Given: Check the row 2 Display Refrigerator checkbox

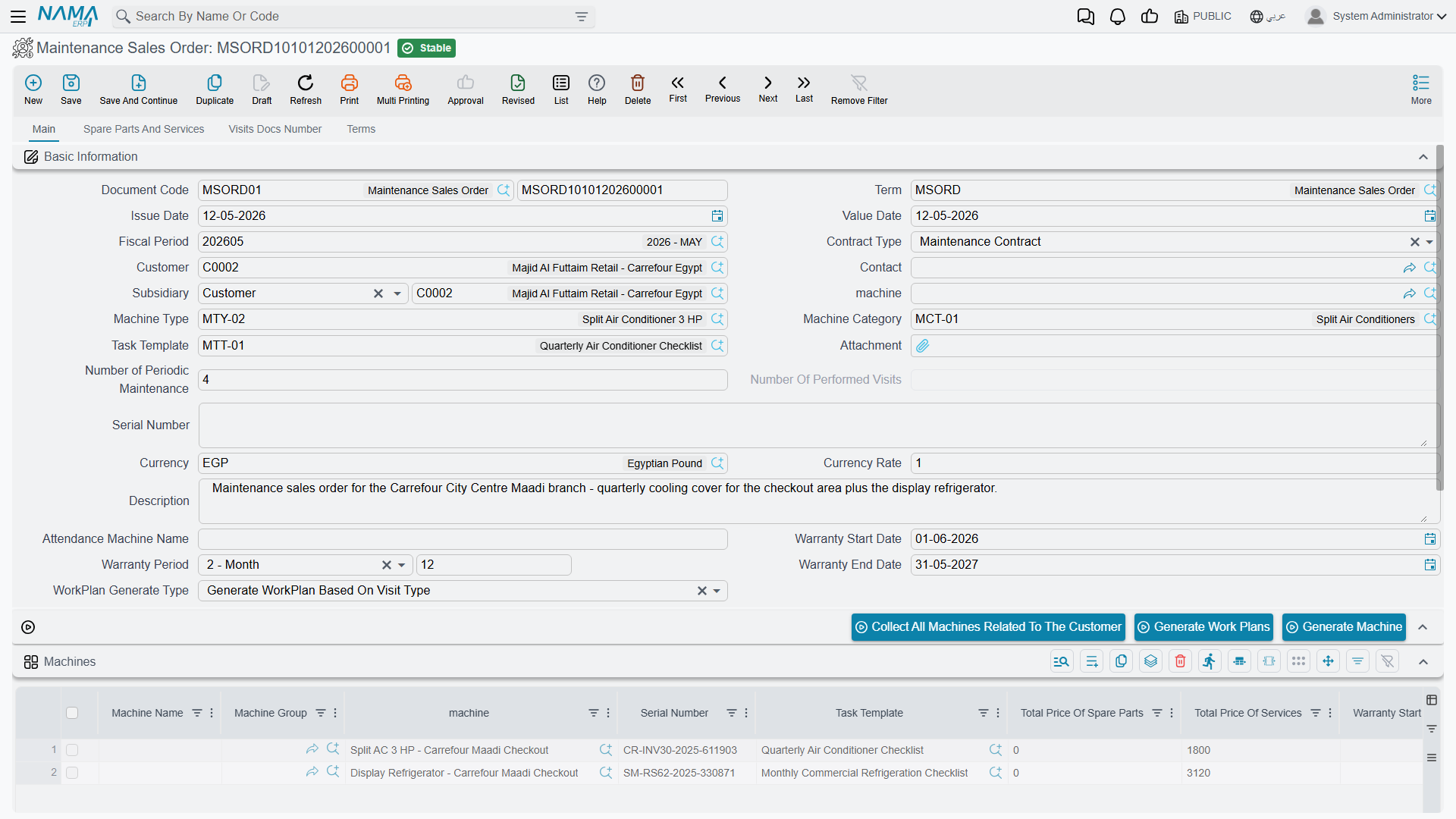Looking at the screenshot, I should 72,773.
